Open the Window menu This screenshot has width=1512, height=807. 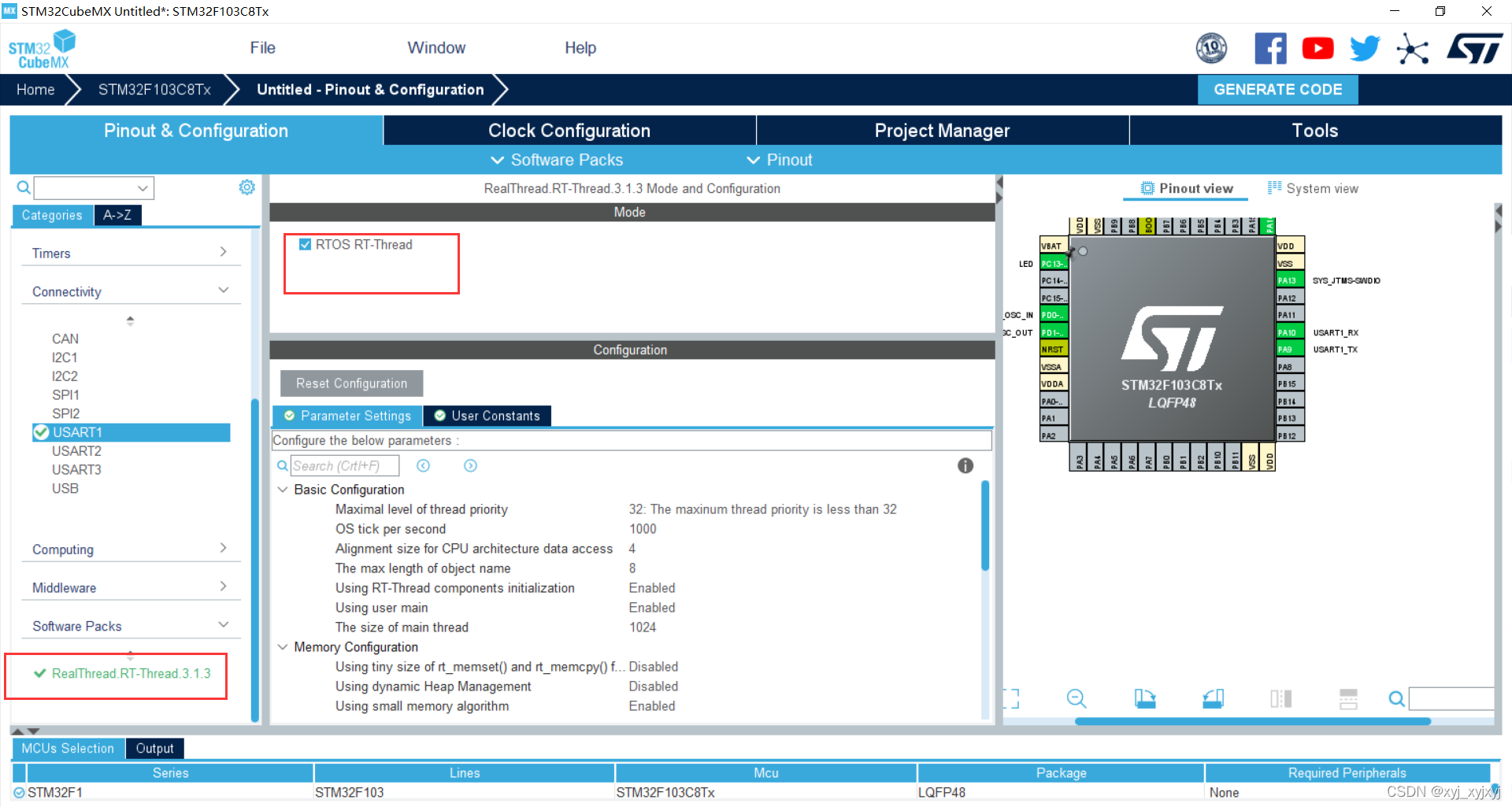[436, 48]
